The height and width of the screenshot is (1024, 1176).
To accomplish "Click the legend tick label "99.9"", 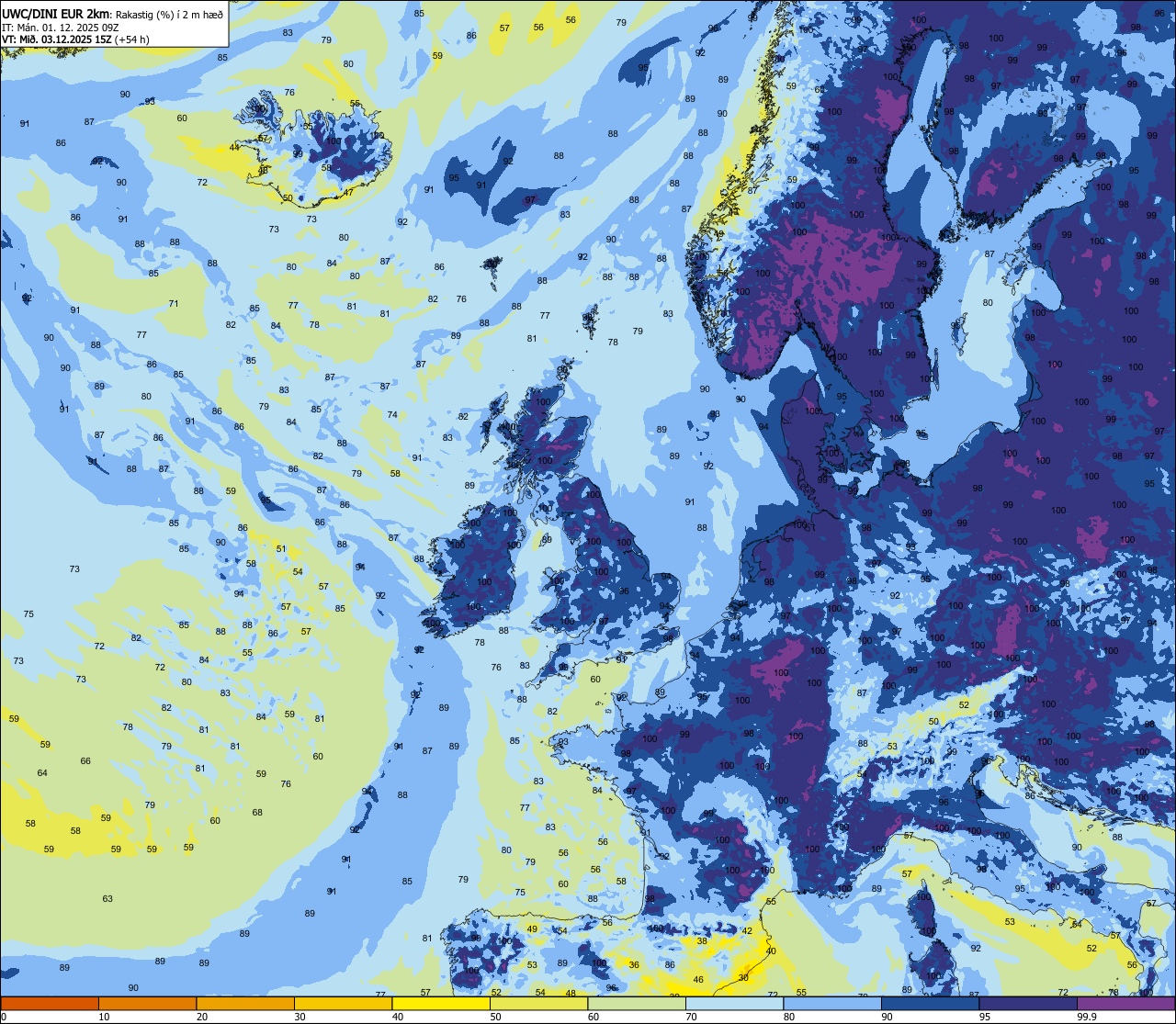I will coord(1088,1017).
